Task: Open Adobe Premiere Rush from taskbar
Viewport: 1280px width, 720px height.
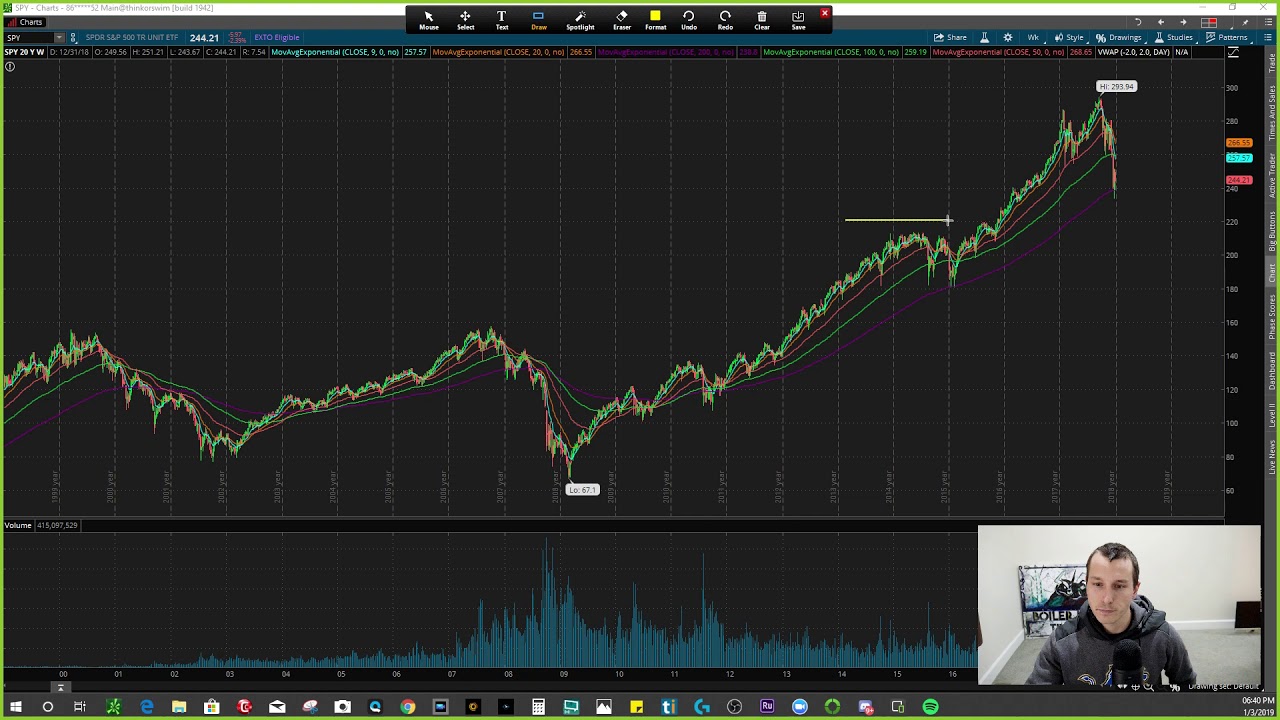Action: (767, 707)
